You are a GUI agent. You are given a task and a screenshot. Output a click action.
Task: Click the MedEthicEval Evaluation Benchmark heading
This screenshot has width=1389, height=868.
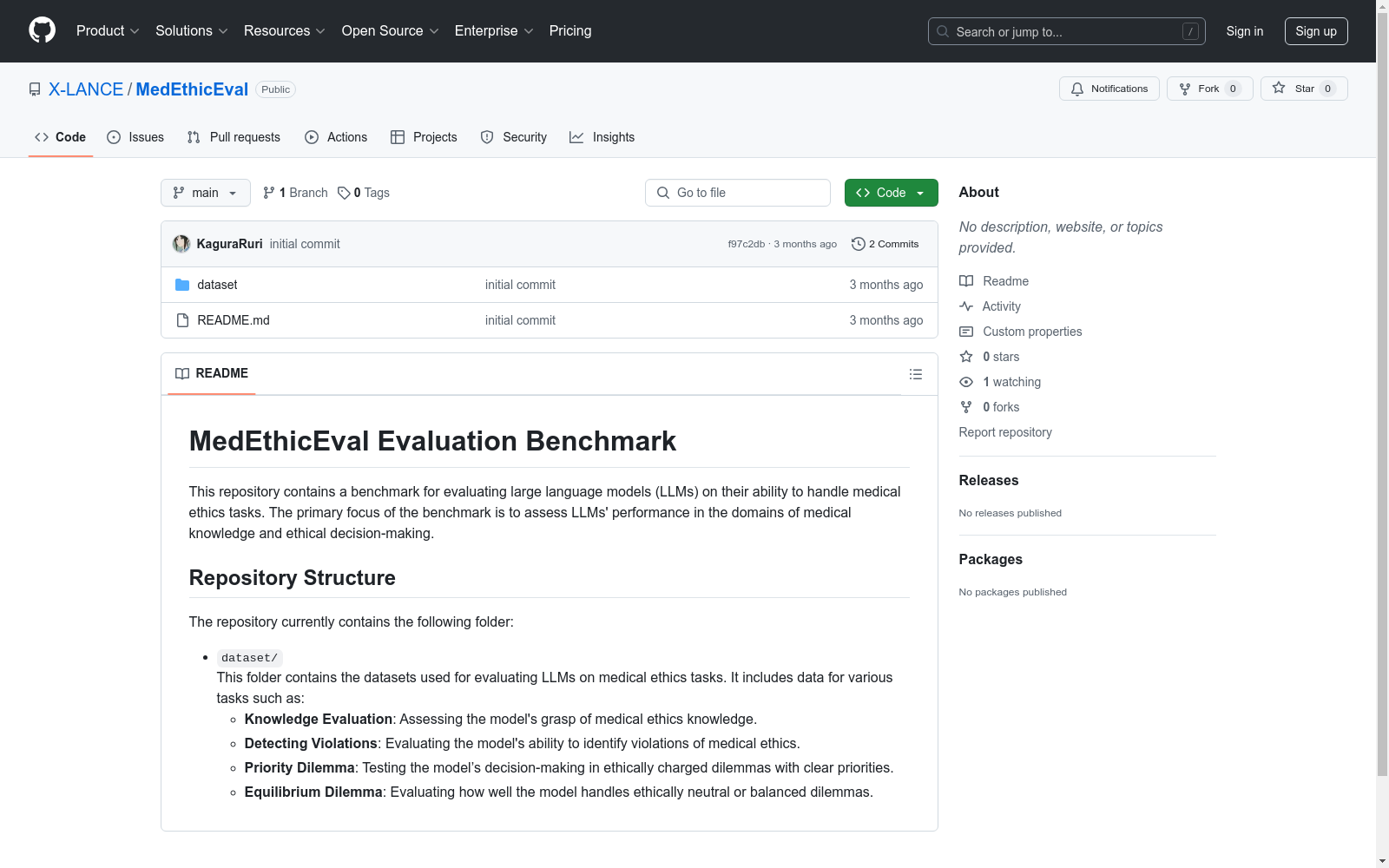(x=432, y=441)
